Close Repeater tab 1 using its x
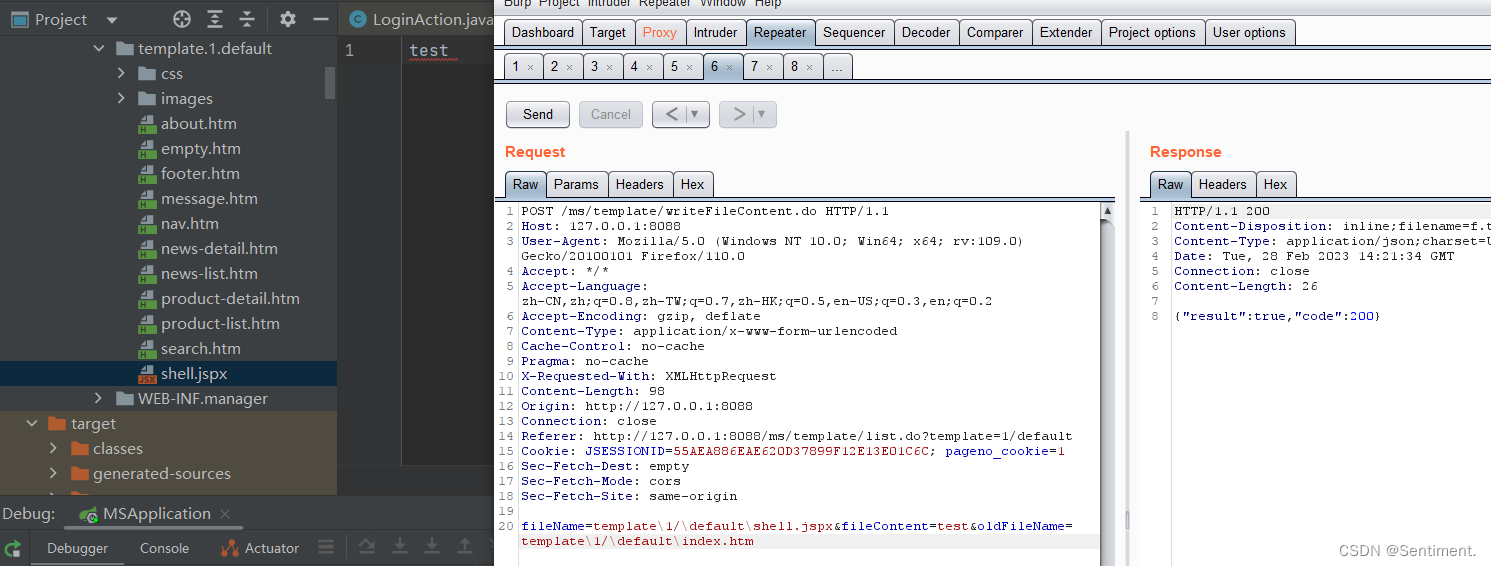This screenshot has width=1491, height=566. coord(530,67)
